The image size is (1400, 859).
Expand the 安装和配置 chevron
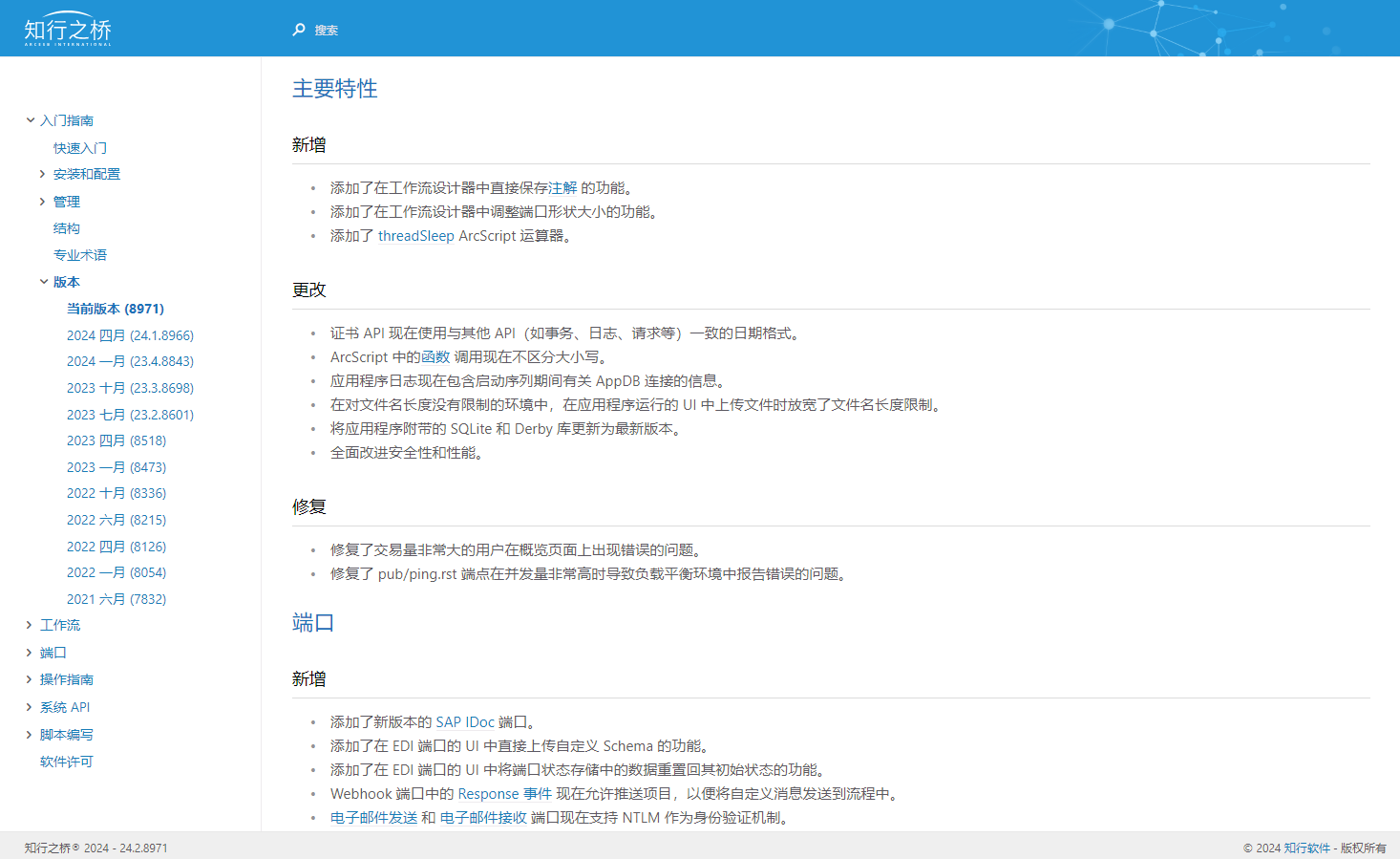point(43,174)
